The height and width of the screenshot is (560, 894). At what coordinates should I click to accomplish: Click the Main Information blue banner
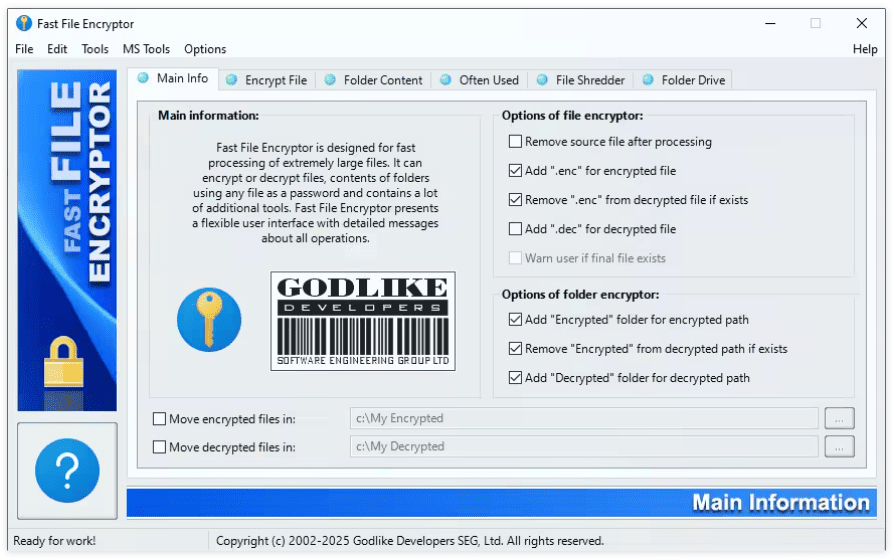tap(501, 502)
